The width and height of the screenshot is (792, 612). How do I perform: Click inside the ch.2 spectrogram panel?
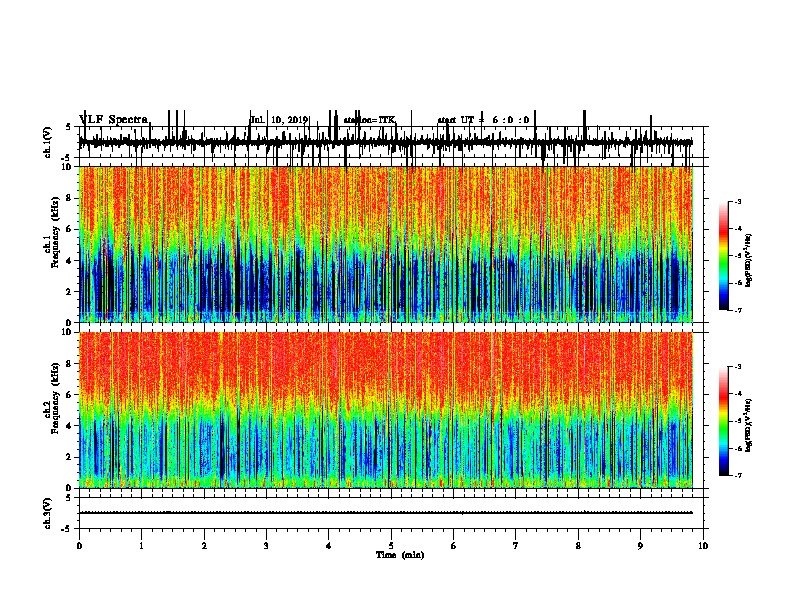click(x=386, y=410)
